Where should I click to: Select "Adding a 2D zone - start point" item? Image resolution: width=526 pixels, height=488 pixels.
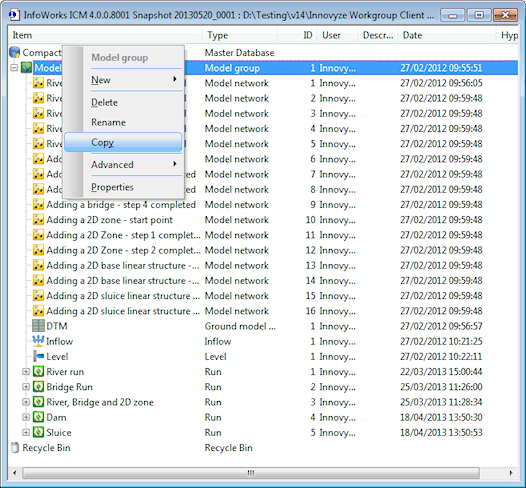click(x=109, y=220)
